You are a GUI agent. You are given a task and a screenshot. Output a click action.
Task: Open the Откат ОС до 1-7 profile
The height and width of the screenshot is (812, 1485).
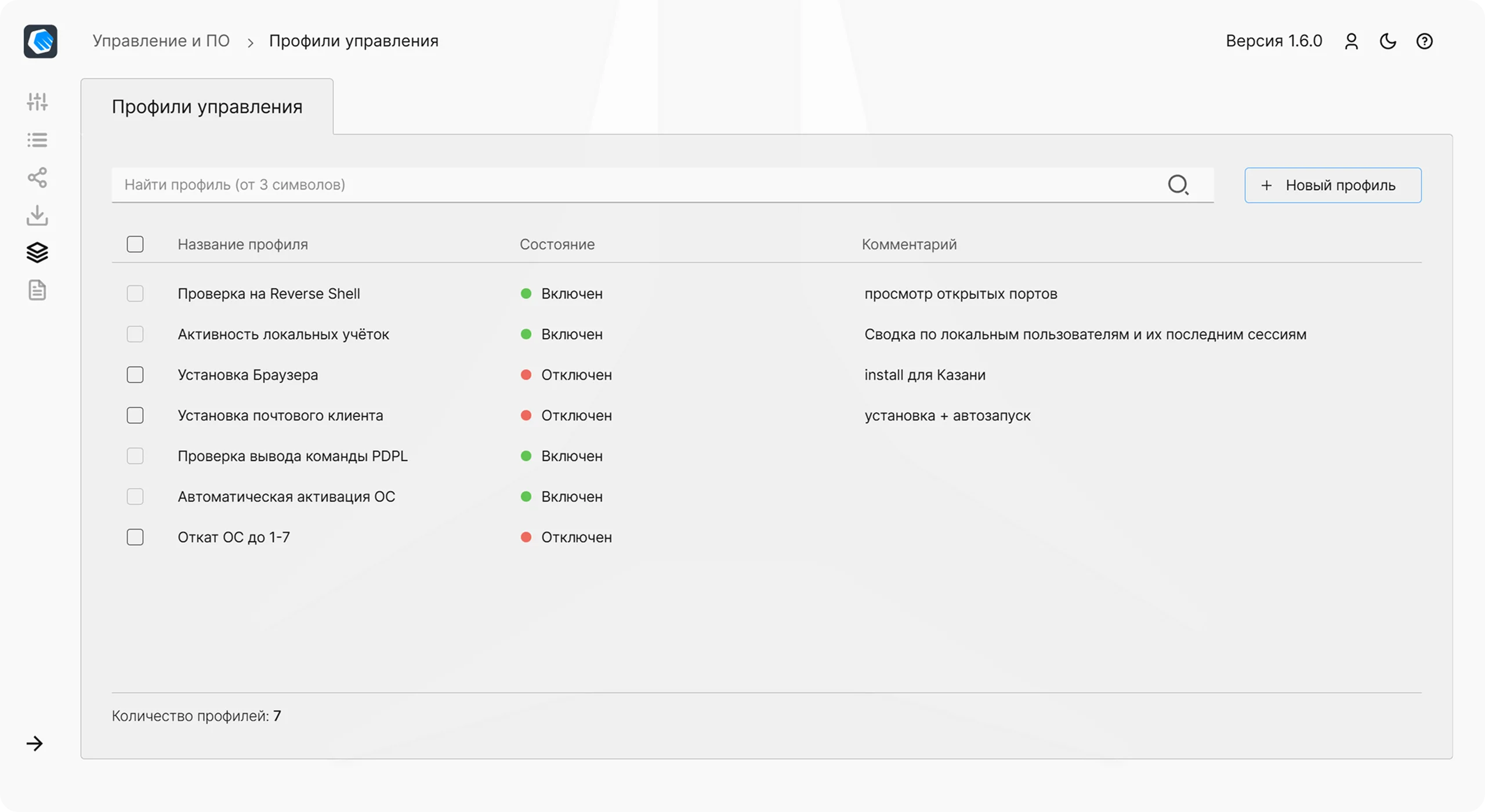pyautogui.click(x=234, y=537)
